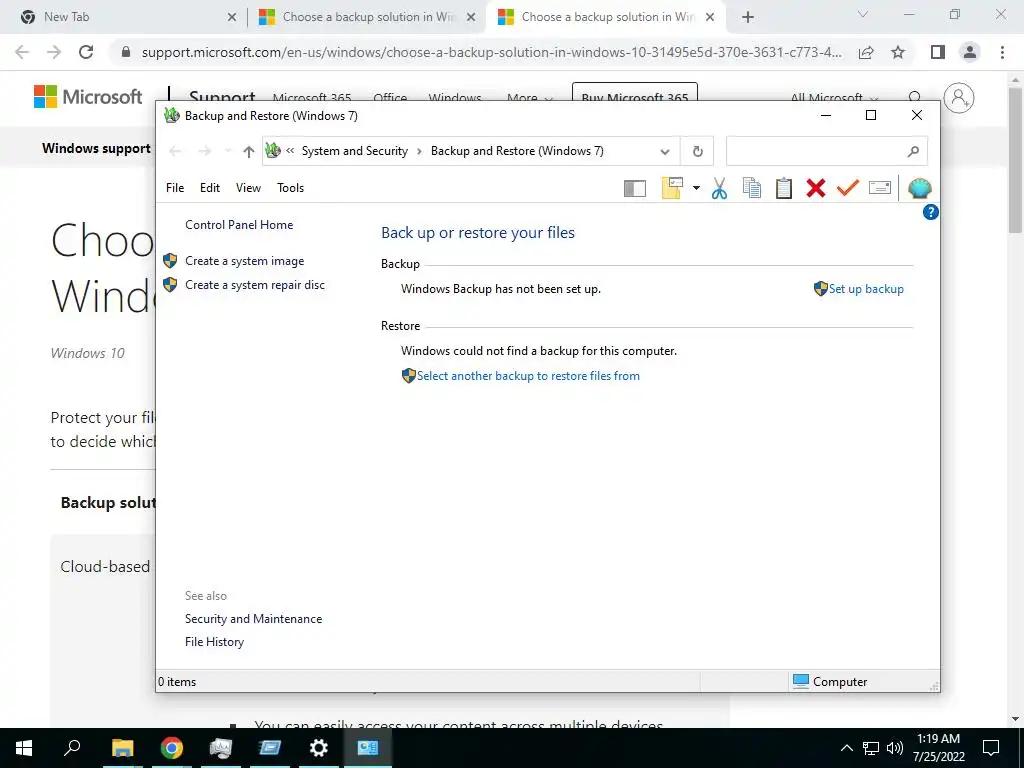1024x768 pixels.
Task: Click the red X Delete icon
Action: coord(816,188)
